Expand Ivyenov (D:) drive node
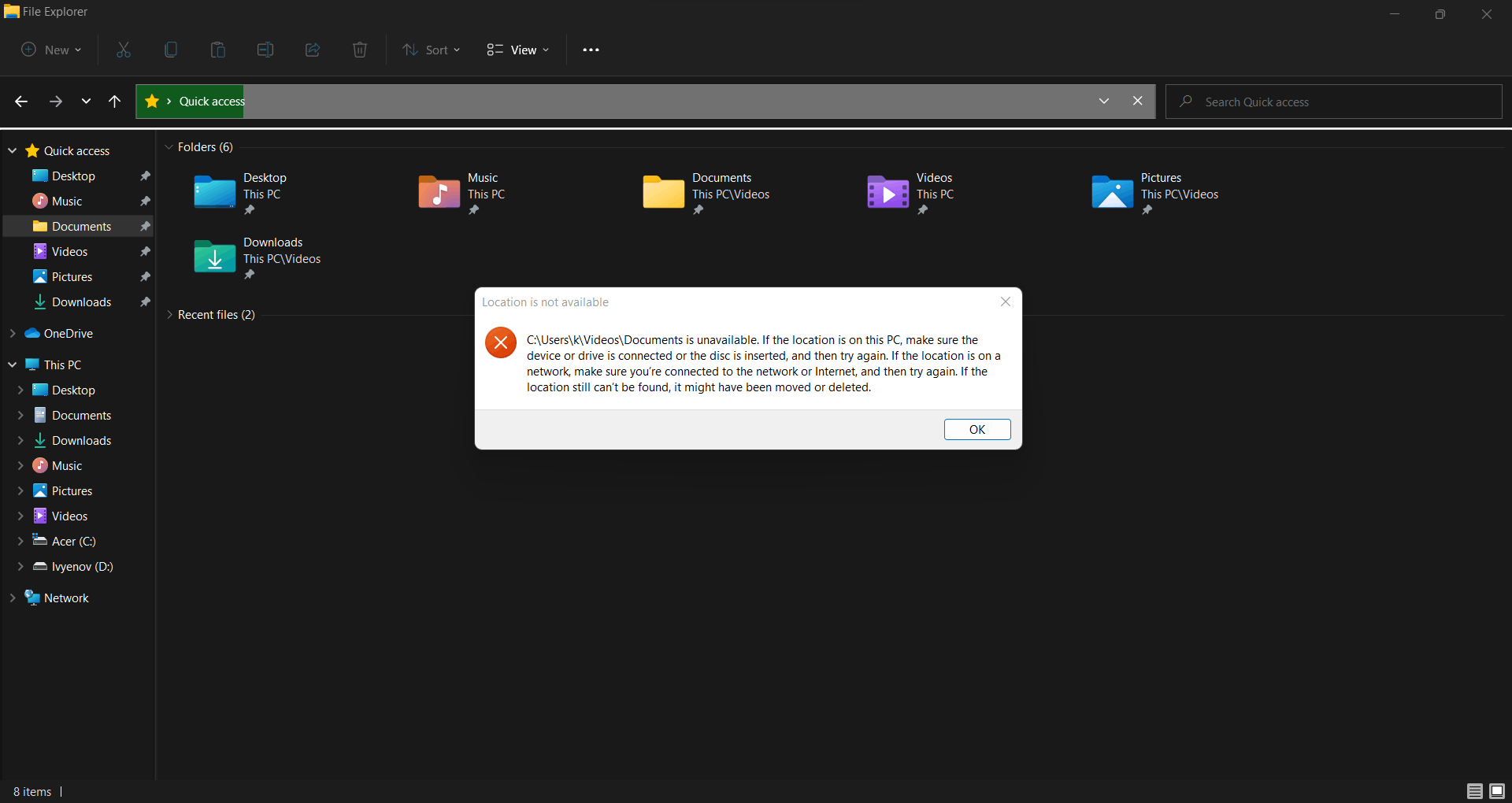Screen dimensions: 1512x803 pyautogui.click(x=20, y=567)
